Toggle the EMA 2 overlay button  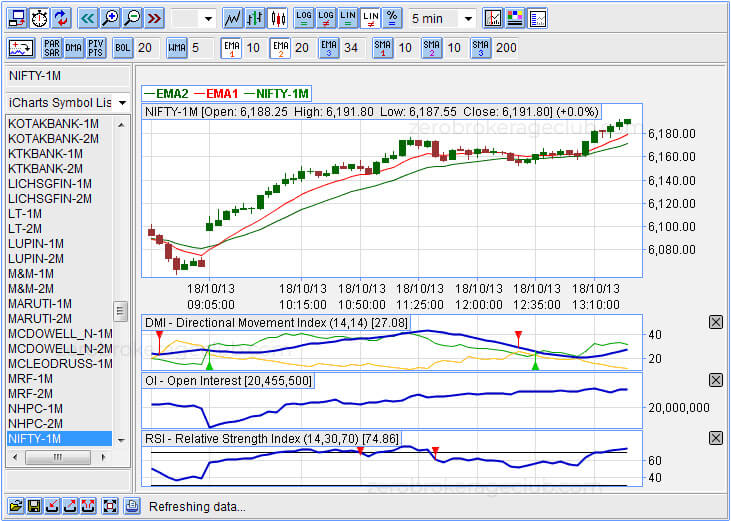click(x=280, y=48)
